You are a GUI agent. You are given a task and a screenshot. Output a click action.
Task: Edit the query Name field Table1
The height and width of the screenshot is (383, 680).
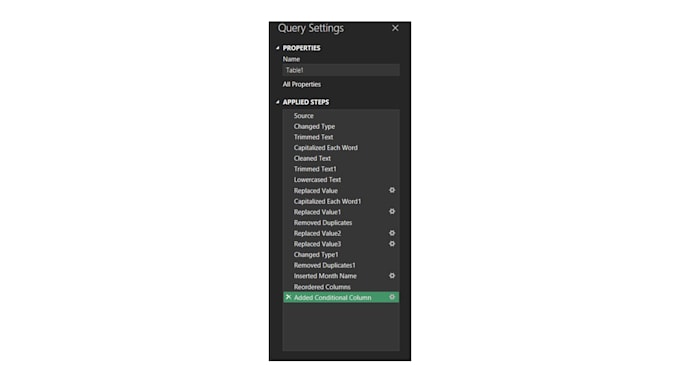tap(341, 70)
